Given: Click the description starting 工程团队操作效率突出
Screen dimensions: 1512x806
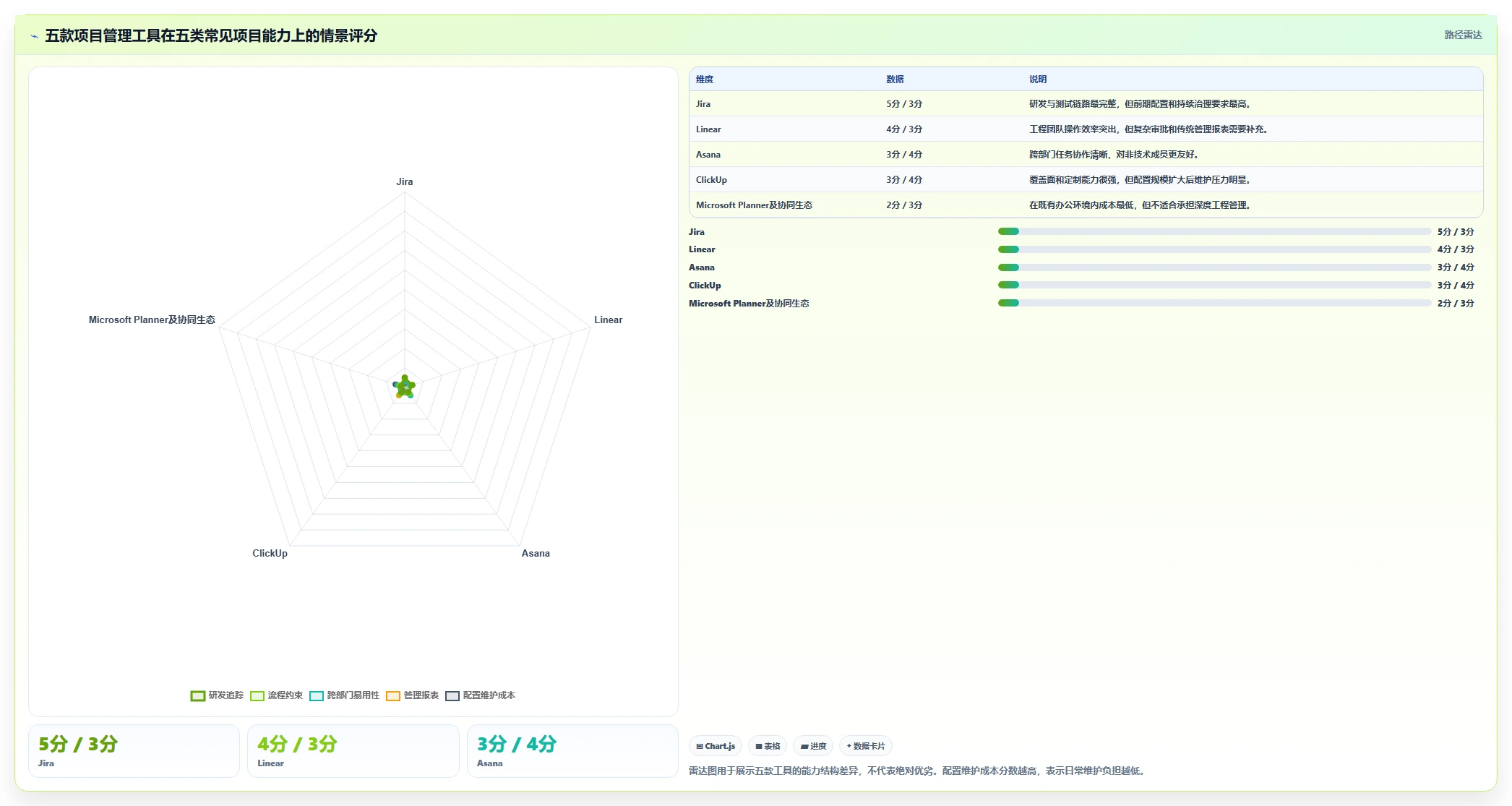Looking at the screenshot, I should [x=1148, y=129].
